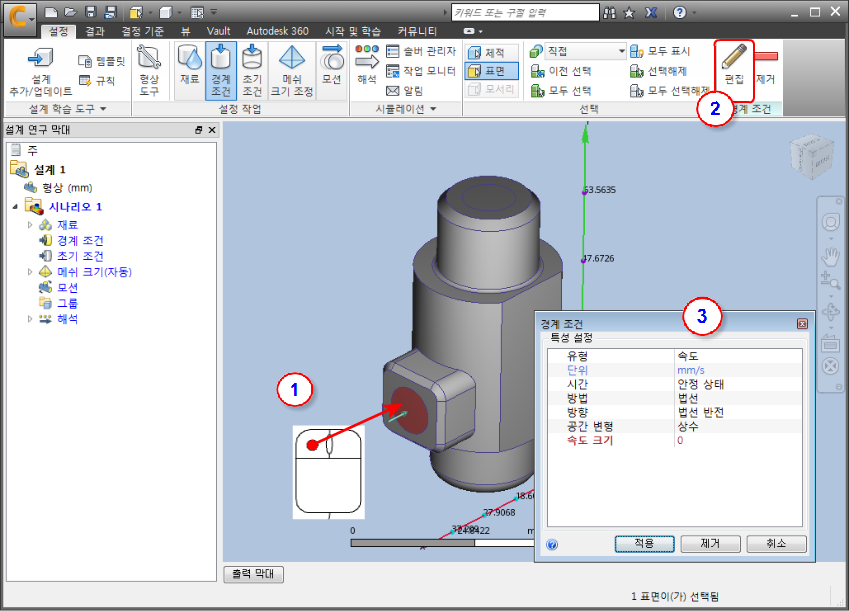The height and width of the screenshot is (611, 849).
Task: Click the pan hand navigation tool
Action: pos(830,256)
